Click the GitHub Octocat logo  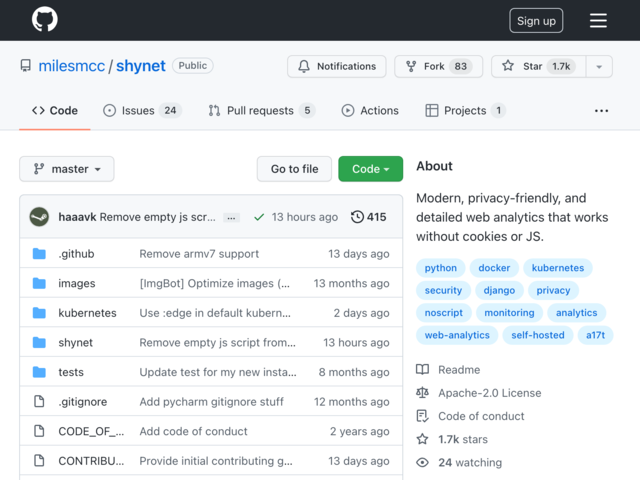point(44,20)
